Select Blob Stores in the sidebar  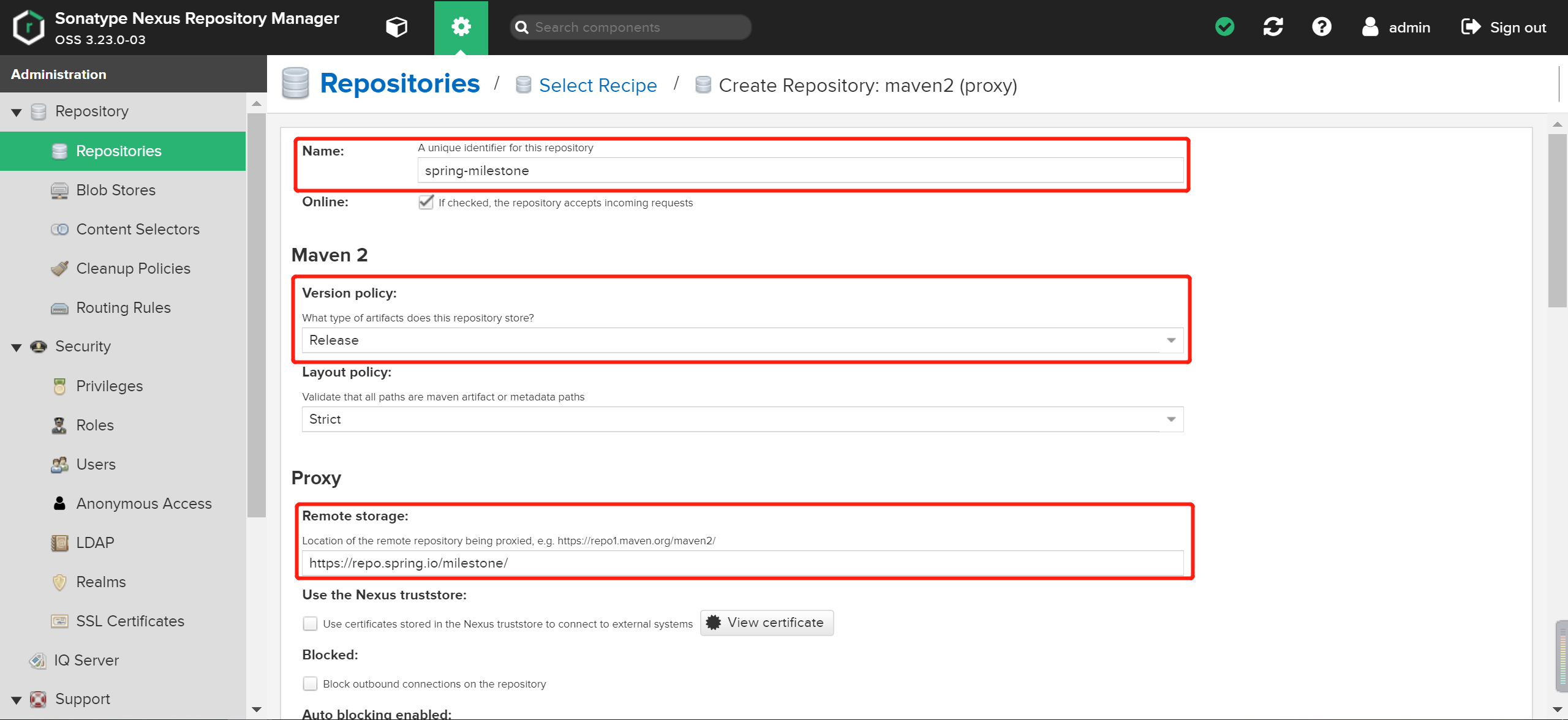coord(115,190)
